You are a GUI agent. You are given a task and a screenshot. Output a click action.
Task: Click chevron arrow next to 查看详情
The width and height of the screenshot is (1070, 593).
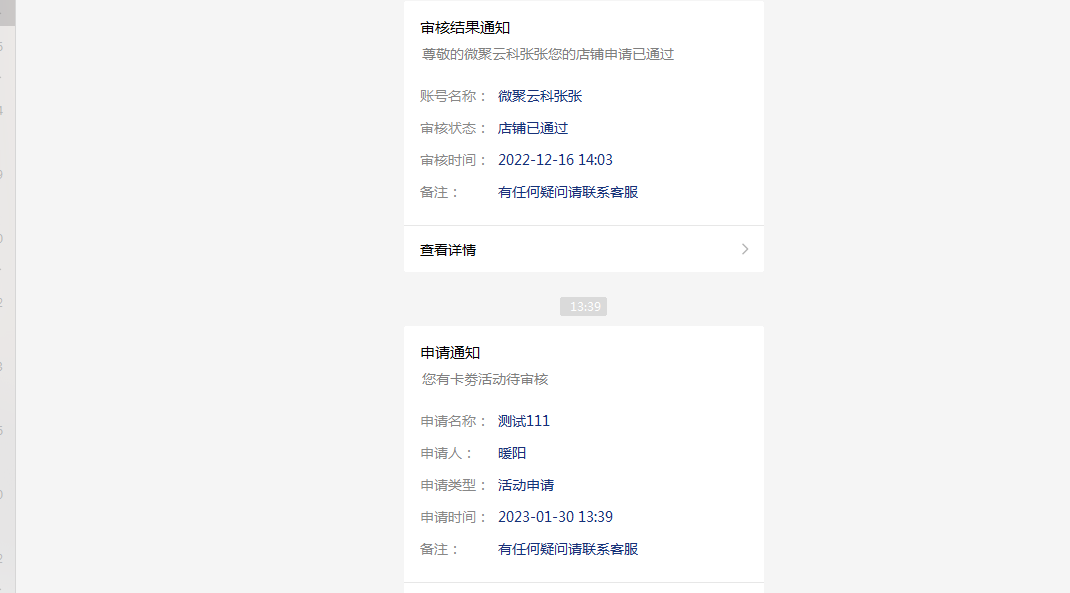pos(744,250)
